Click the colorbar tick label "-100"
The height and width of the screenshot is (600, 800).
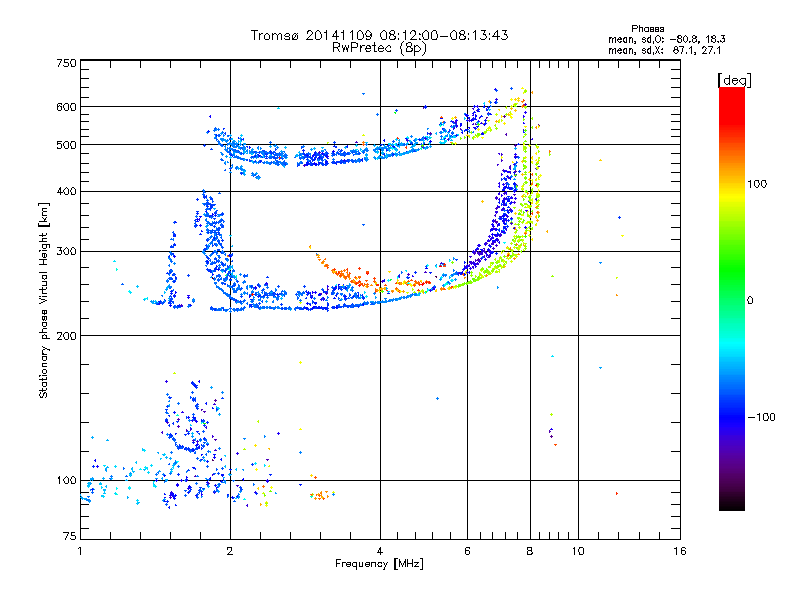coord(761,417)
